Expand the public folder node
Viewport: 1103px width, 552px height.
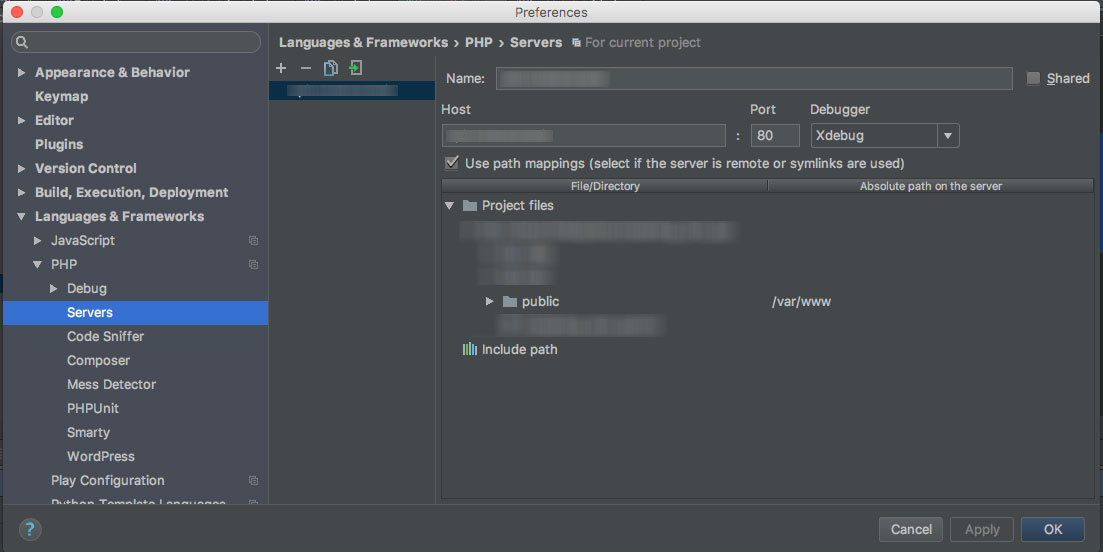pos(489,302)
